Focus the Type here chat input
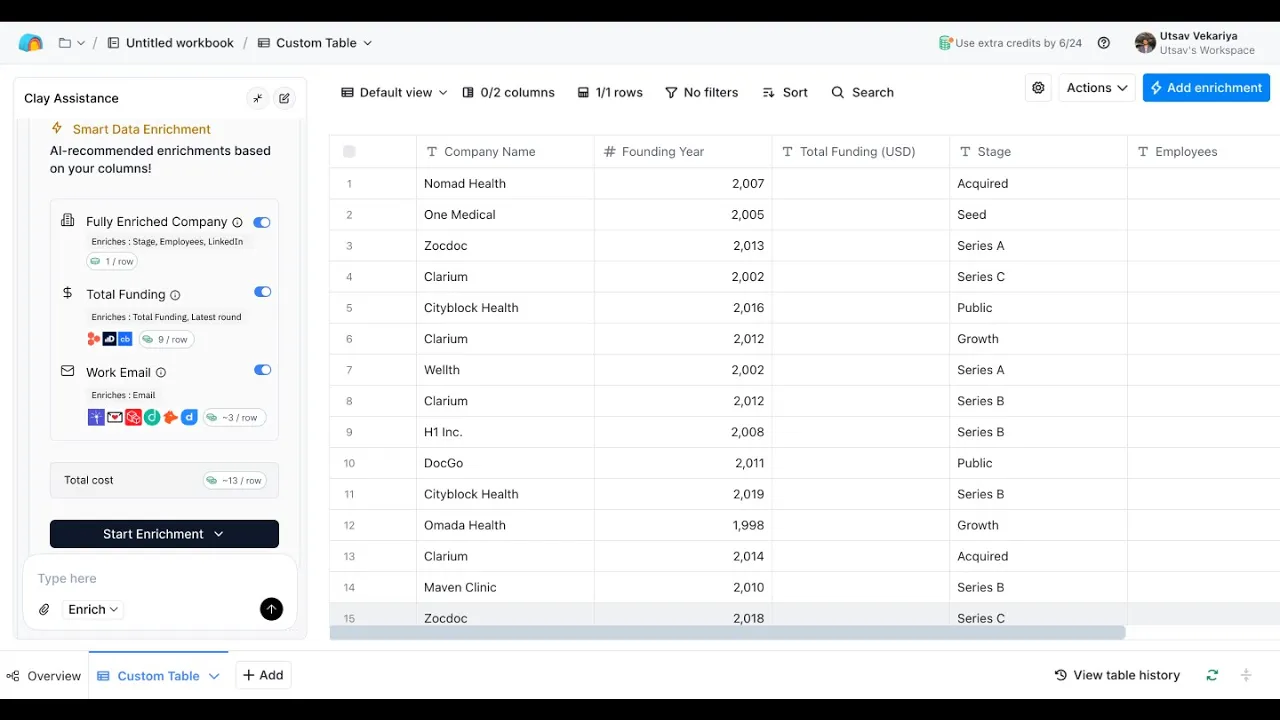 (160, 578)
